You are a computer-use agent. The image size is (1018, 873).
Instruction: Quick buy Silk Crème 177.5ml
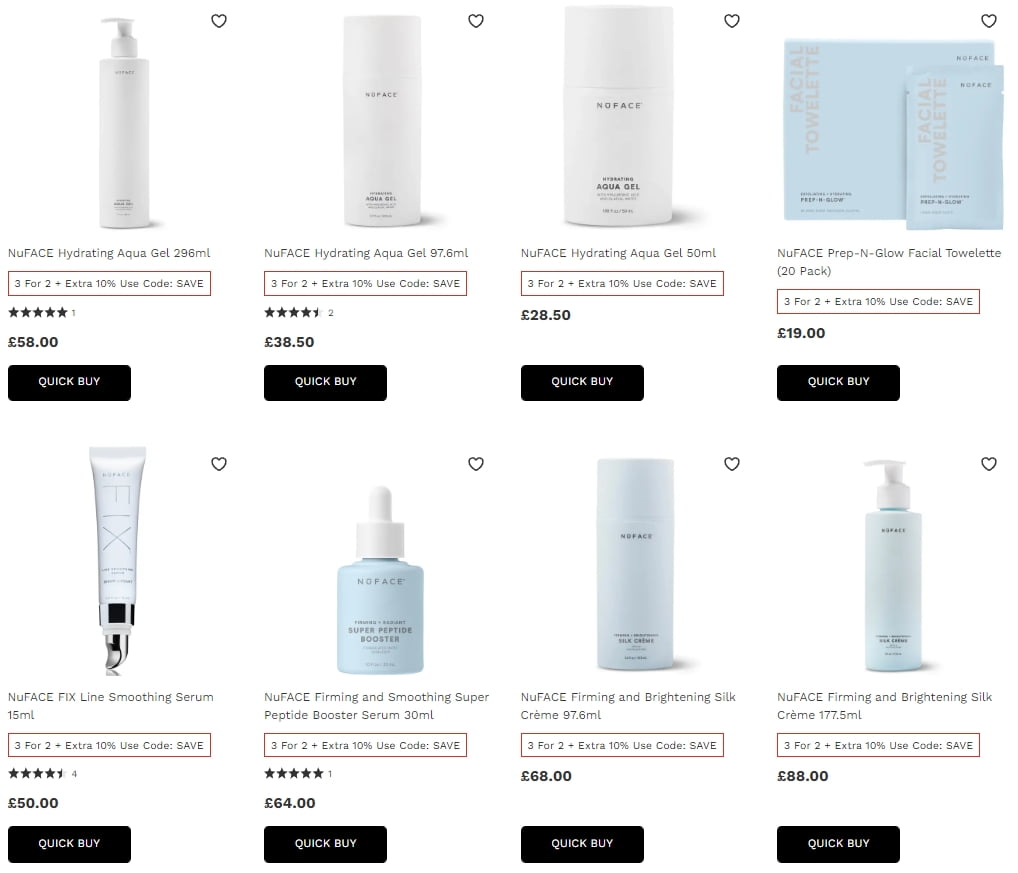[x=838, y=844]
